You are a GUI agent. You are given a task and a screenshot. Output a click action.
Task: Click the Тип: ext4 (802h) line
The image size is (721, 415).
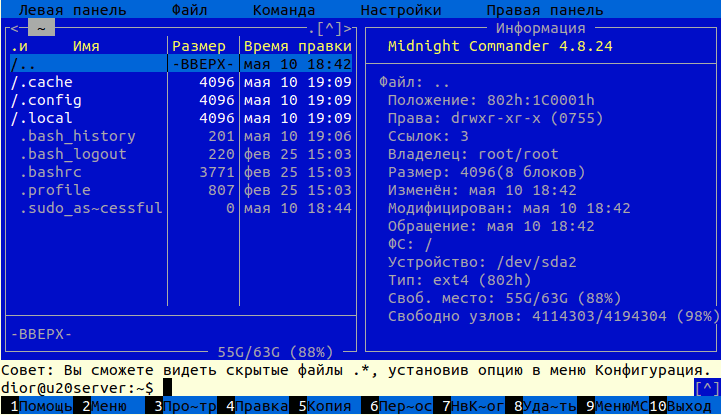[x=459, y=280]
